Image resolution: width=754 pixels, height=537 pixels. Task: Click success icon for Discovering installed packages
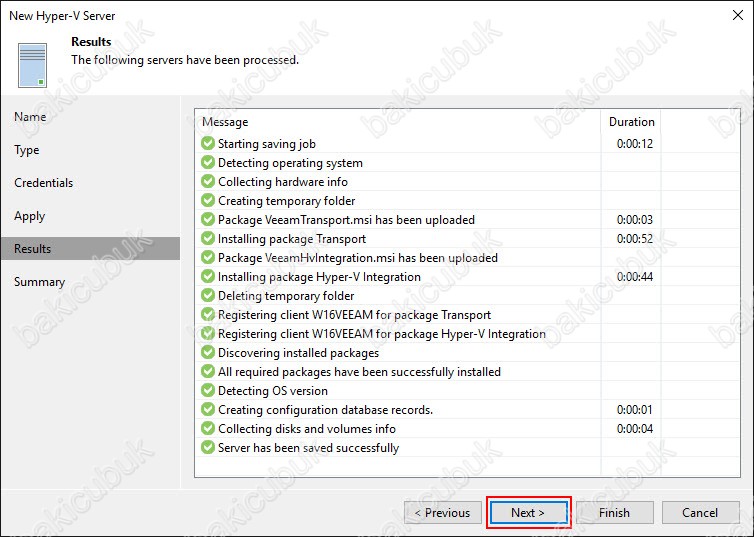[208, 352]
